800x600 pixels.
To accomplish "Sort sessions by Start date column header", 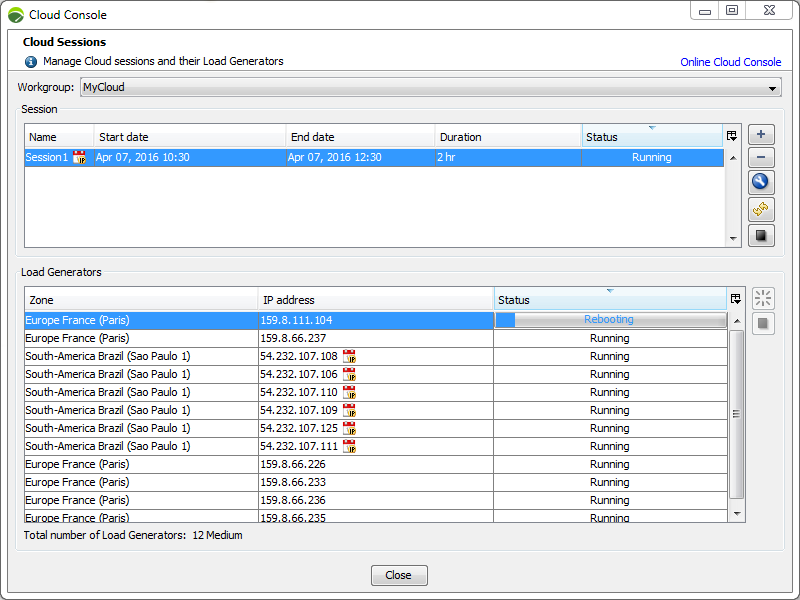I will pyautogui.click(x=190, y=137).
